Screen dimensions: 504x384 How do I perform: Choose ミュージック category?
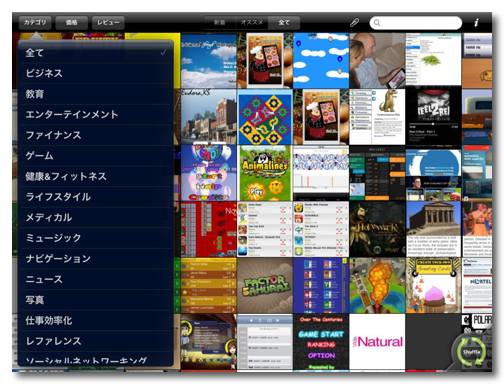pyautogui.click(x=96, y=238)
